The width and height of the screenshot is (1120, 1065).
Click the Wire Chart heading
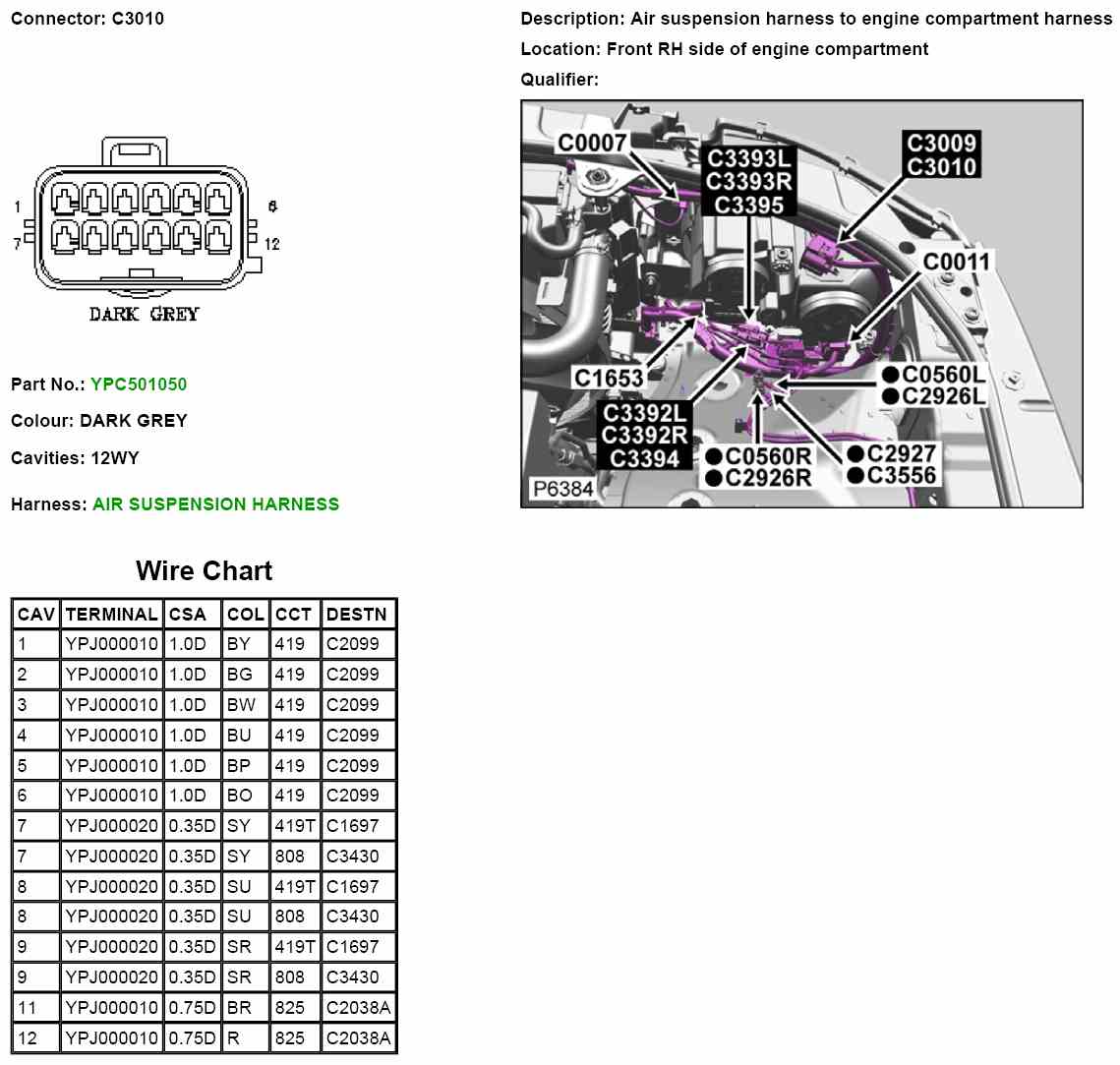(x=204, y=571)
